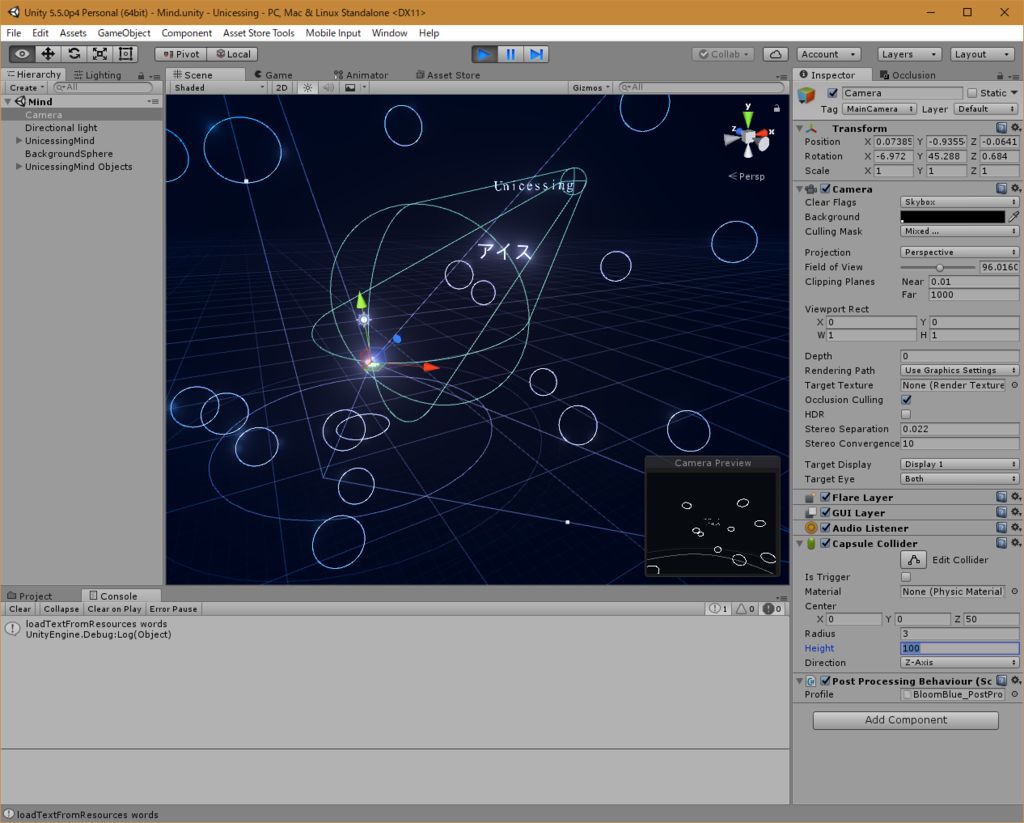This screenshot has height=823, width=1024.
Task: Click the Step frame button
Action: [536, 54]
